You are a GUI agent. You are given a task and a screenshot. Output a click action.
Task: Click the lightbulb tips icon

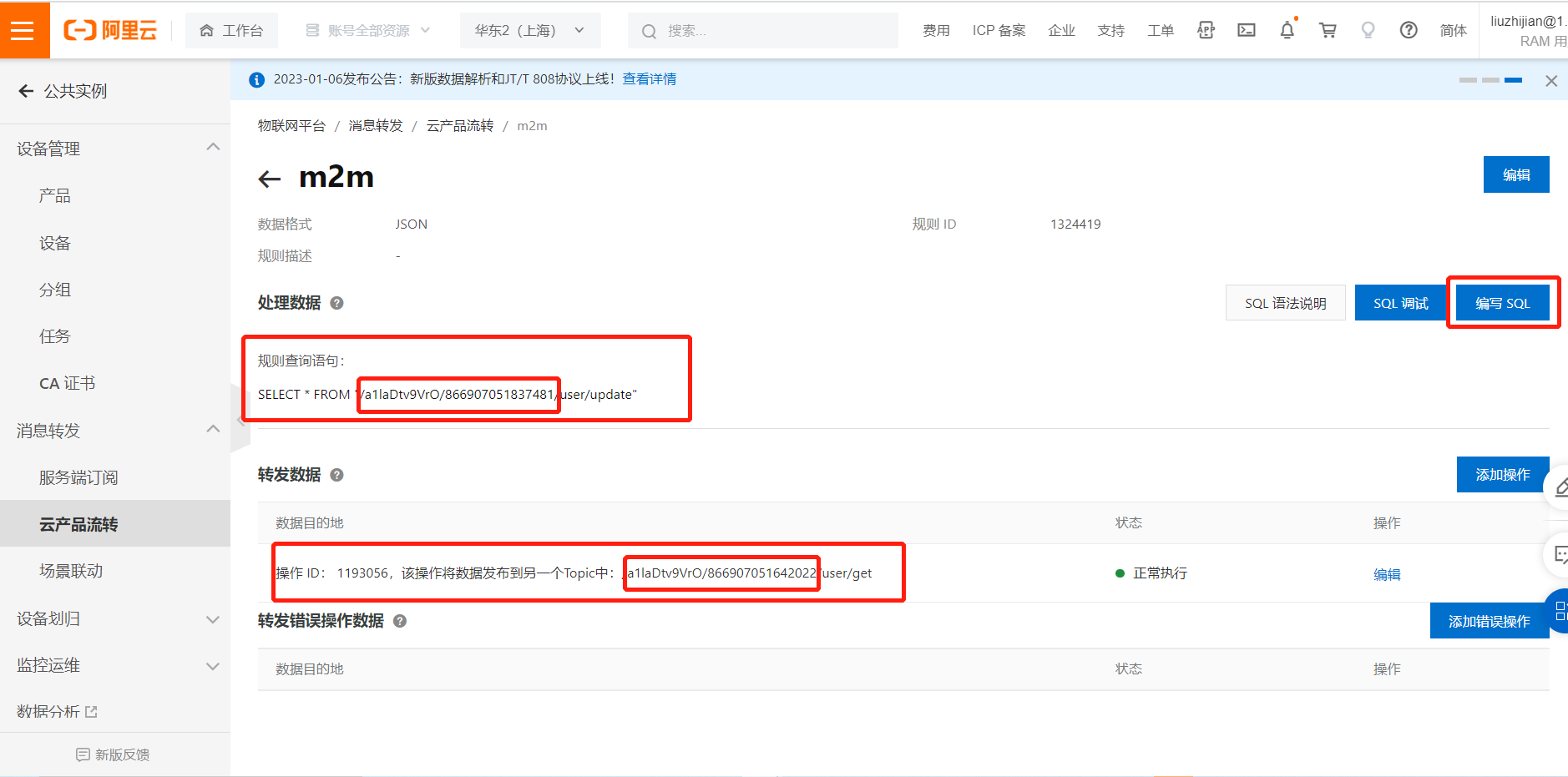coord(1368,31)
